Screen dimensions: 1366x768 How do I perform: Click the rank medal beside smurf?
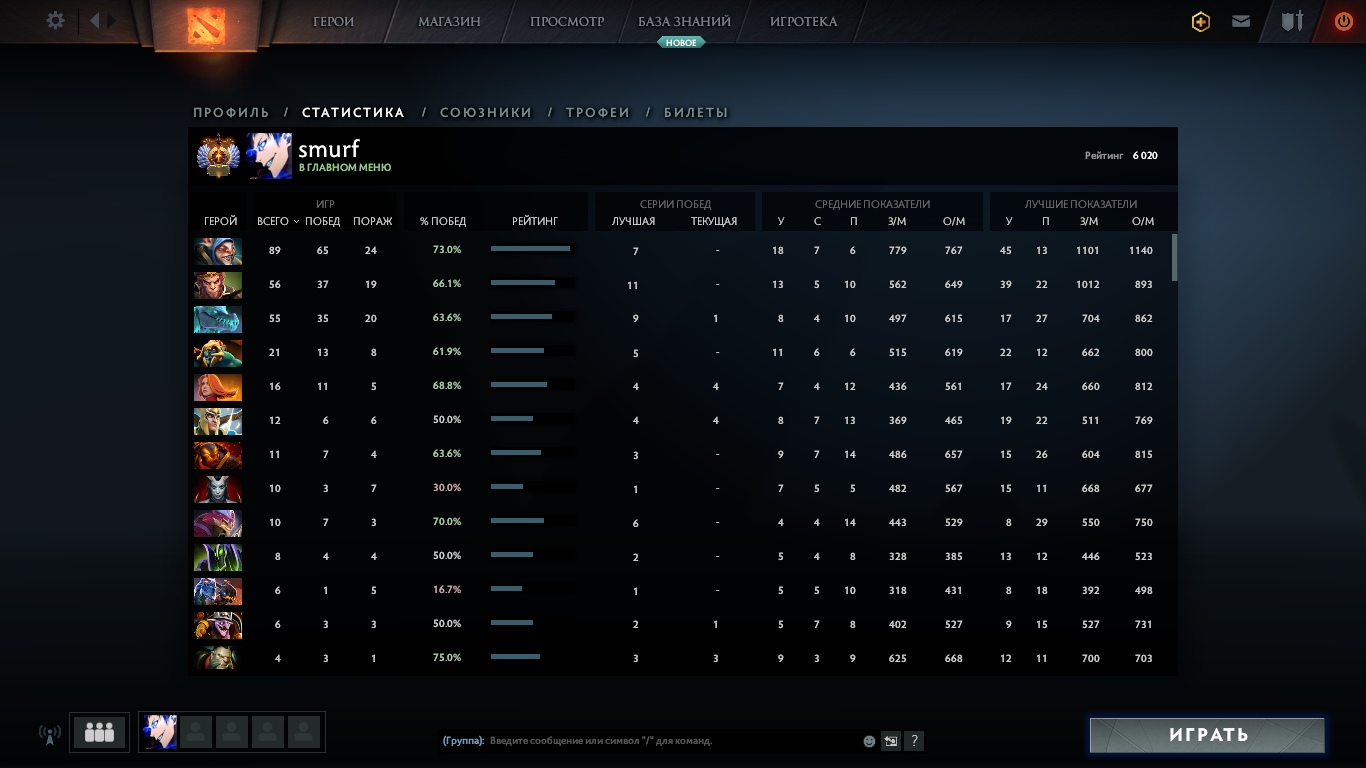[218, 155]
